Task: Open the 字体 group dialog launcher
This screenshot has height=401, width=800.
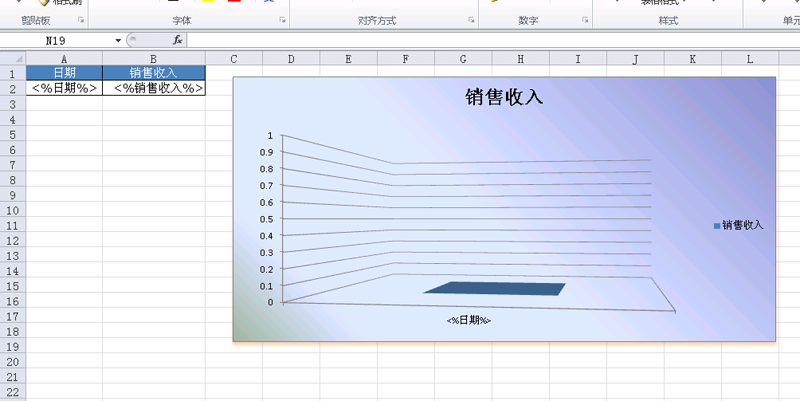Action: pos(282,20)
